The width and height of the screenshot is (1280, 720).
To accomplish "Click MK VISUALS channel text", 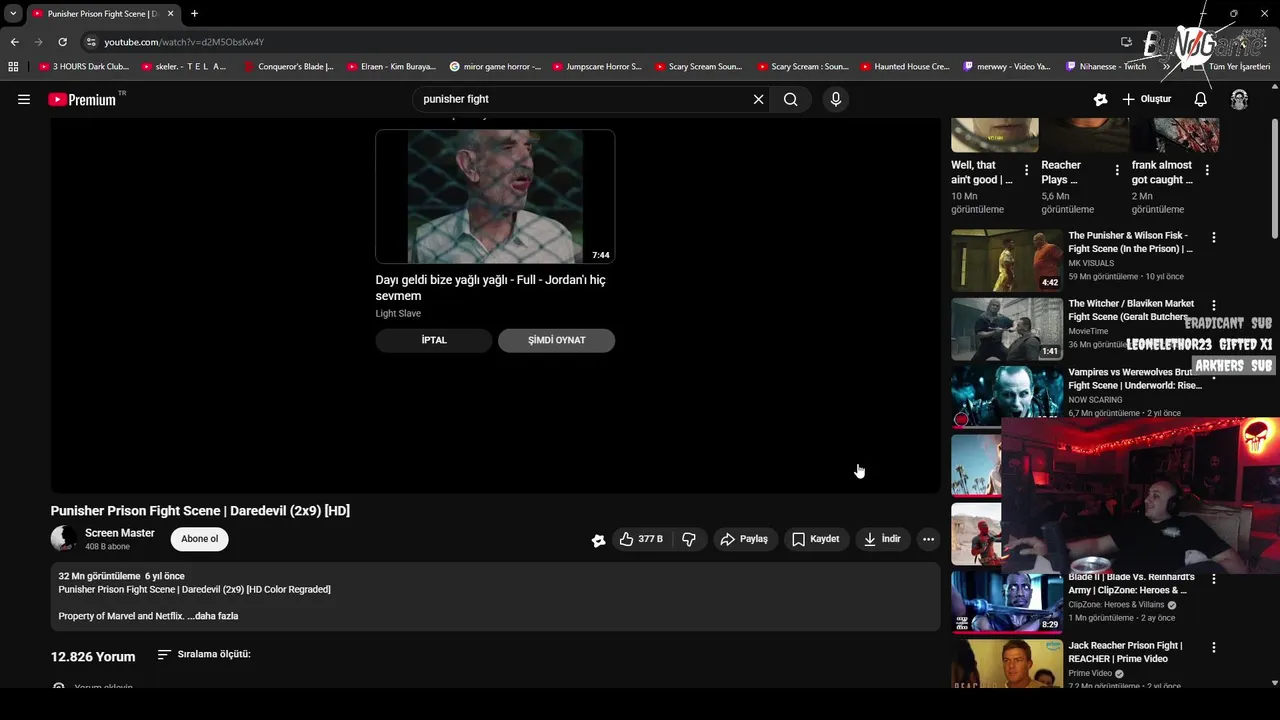I will pos(1091,263).
